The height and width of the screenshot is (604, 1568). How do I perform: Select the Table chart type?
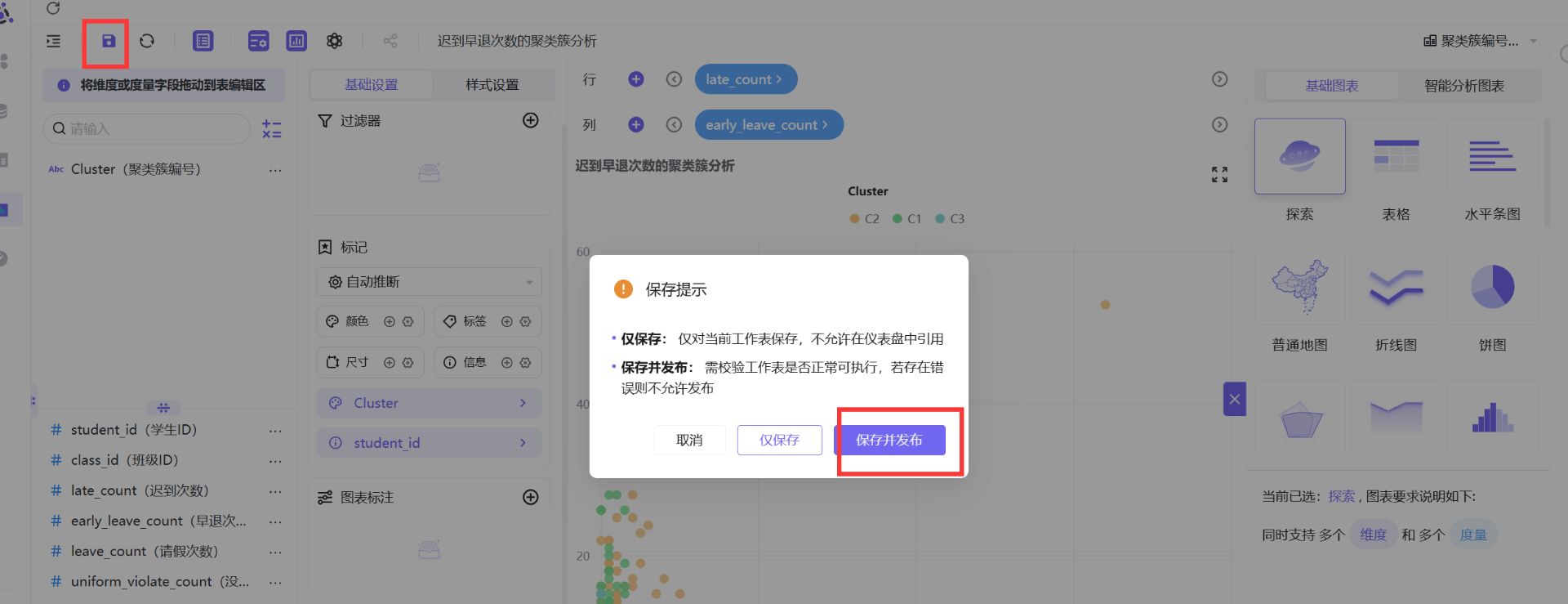(x=1396, y=156)
